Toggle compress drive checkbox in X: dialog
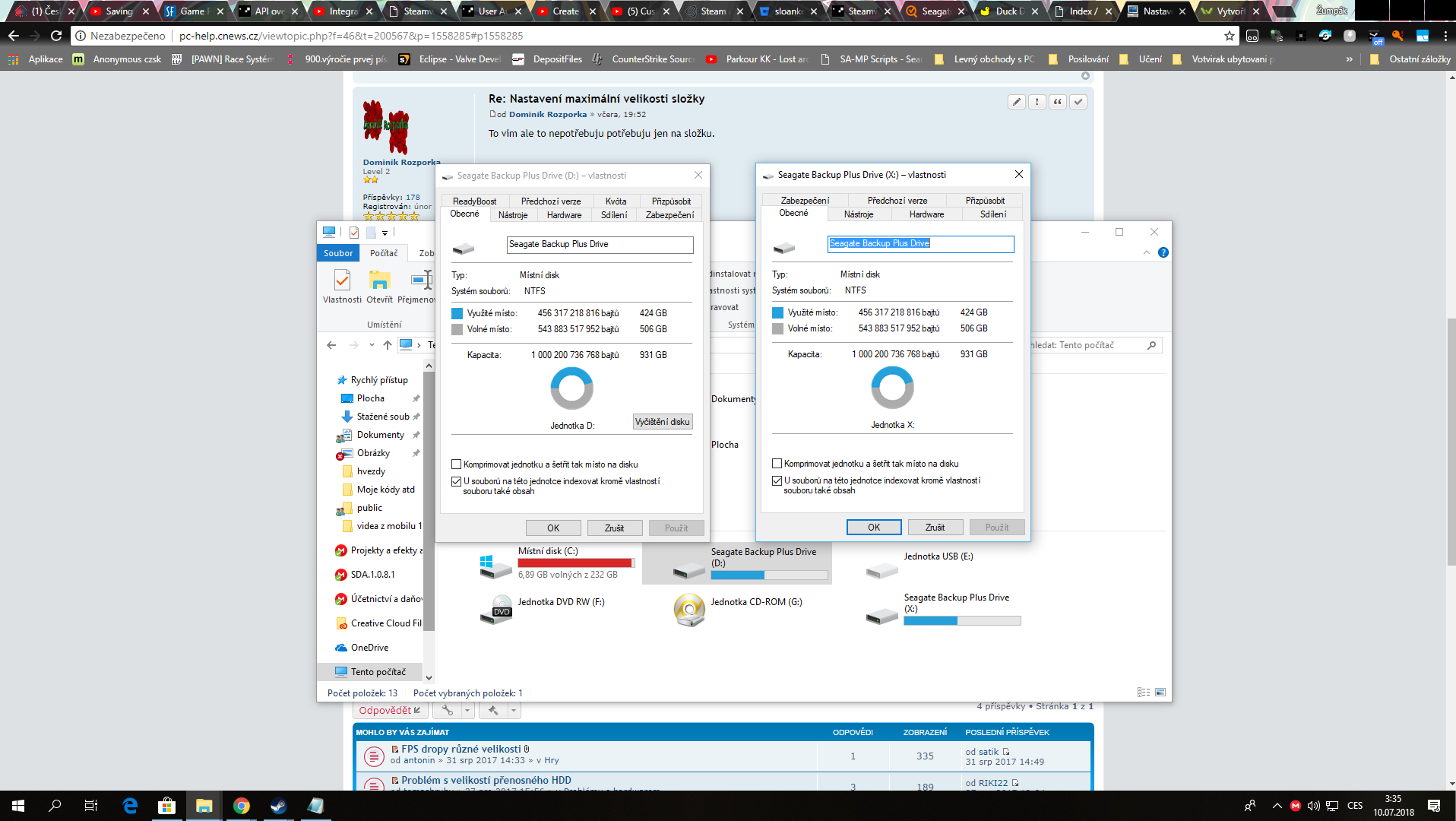The image size is (1456, 821). pos(777,464)
